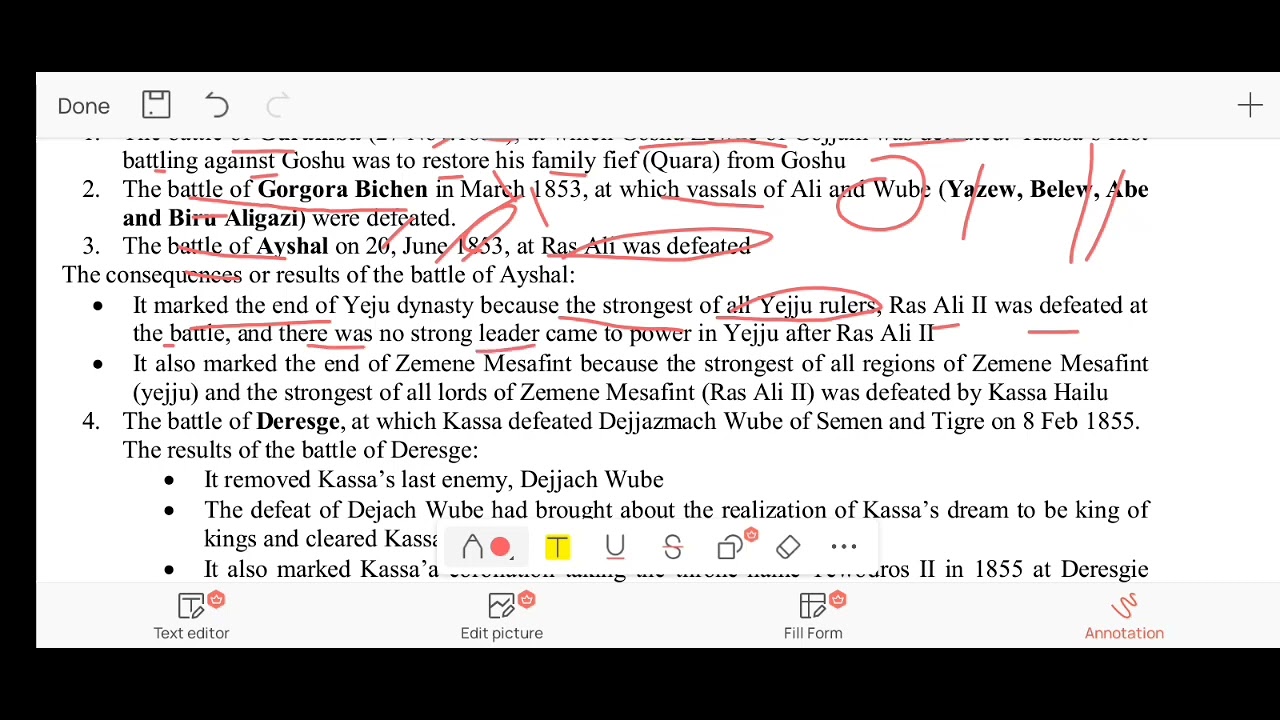This screenshot has width=1280, height=720.
Task: Click "The consequences or results of the battle of Ayshal:"
Action: coord(319,275)
